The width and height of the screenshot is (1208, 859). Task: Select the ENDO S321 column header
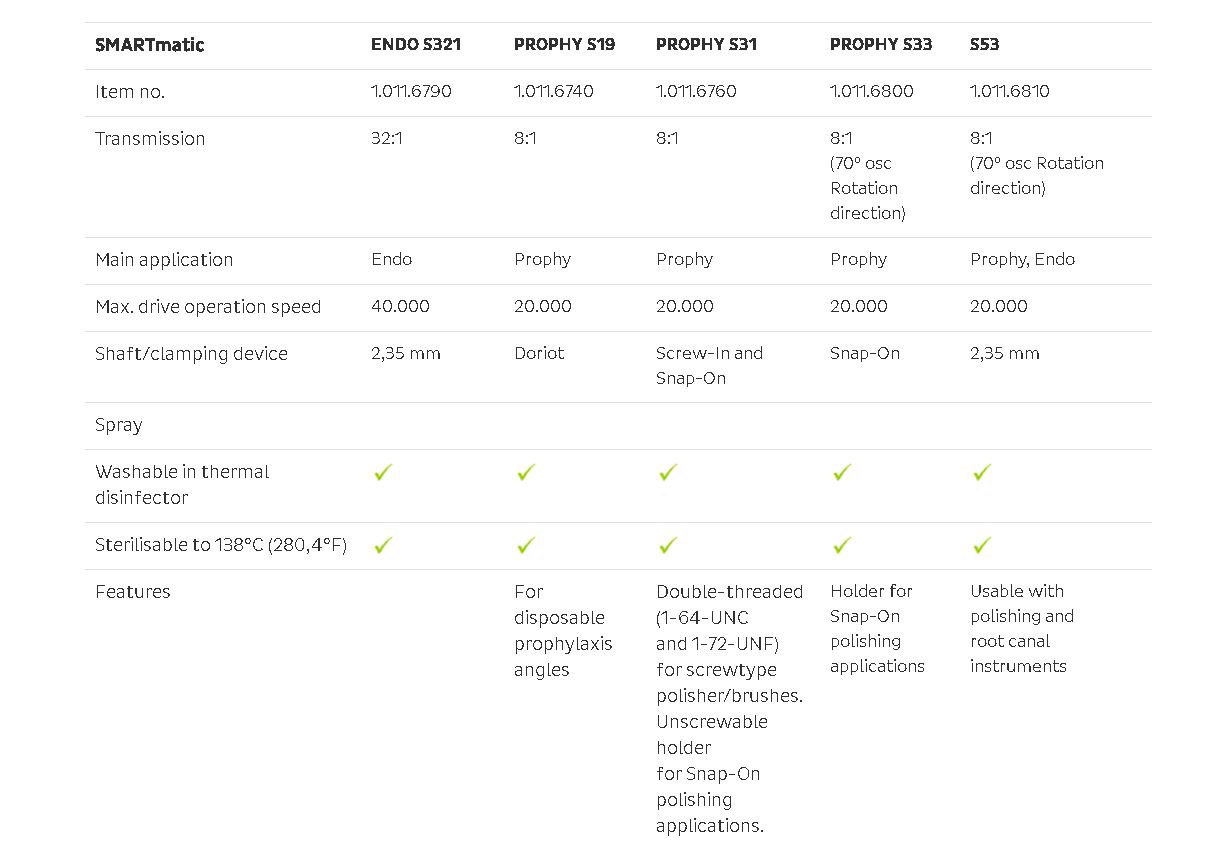(416, 45)
